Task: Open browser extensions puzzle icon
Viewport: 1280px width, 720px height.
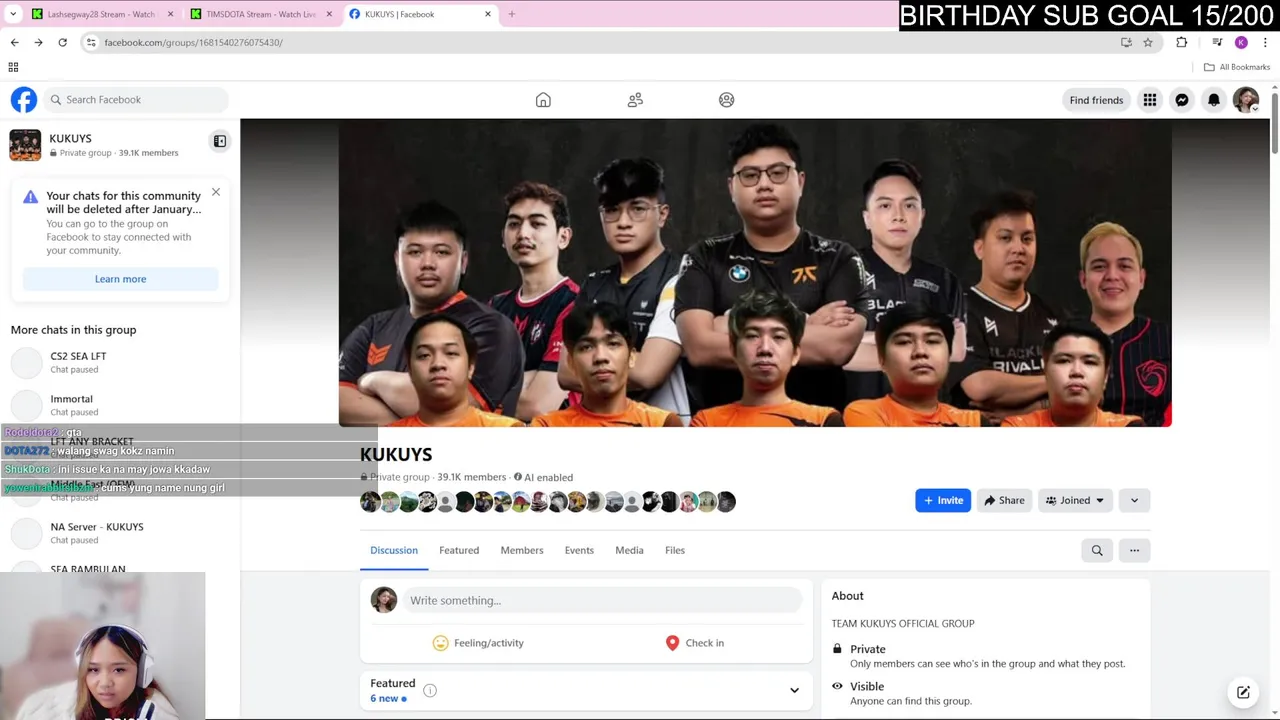Action: 1182,42
